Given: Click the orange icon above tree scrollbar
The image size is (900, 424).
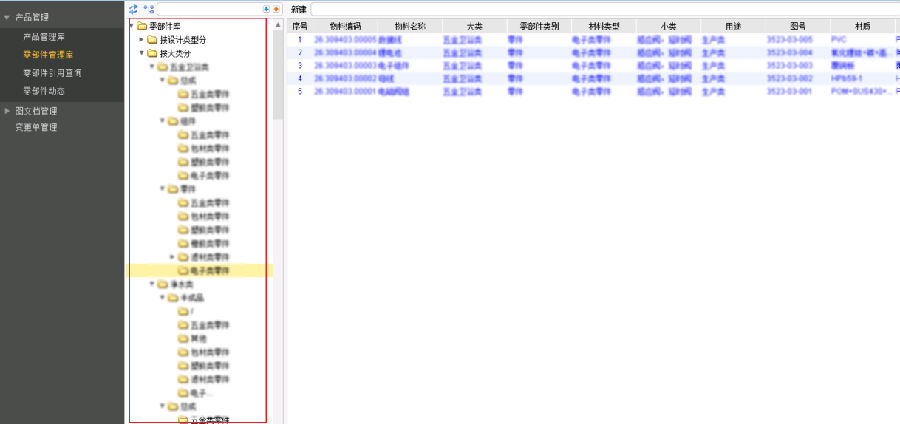Looking at the screenshot, I should click(276, 9).
